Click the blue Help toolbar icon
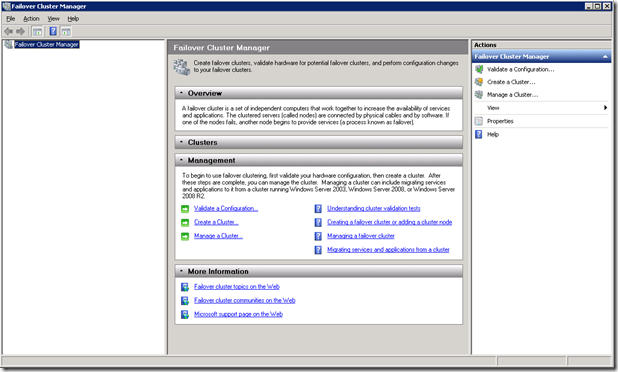 53,31
